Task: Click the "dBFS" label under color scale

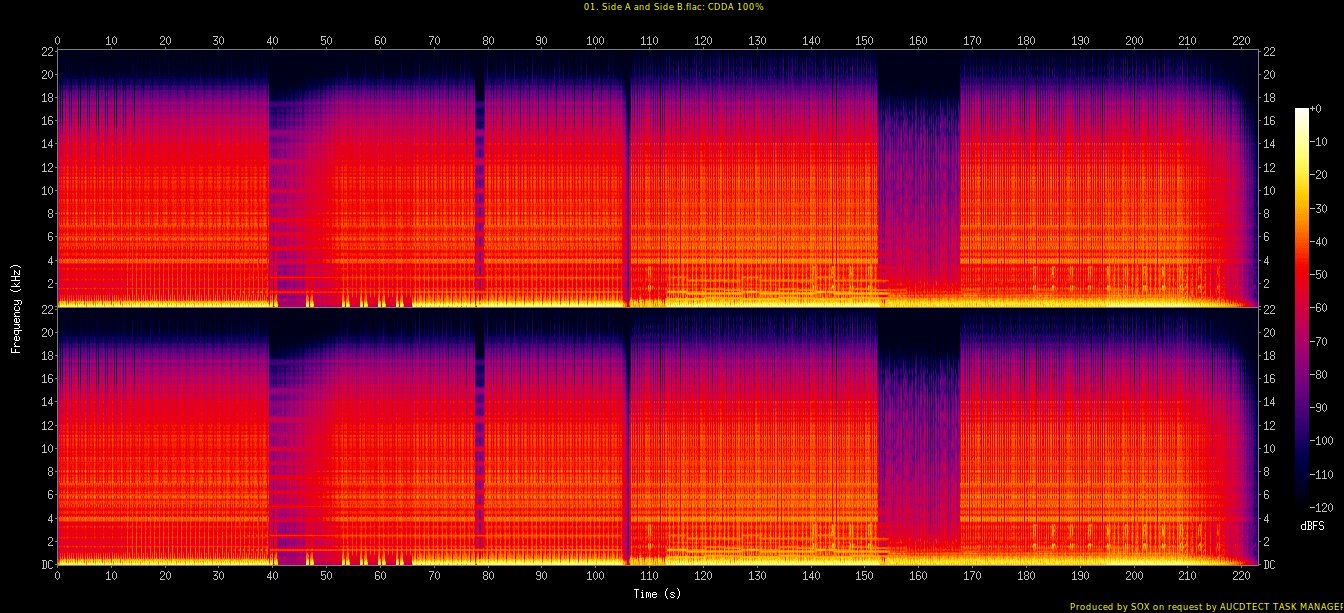Action: click(x=1313, y=526)
